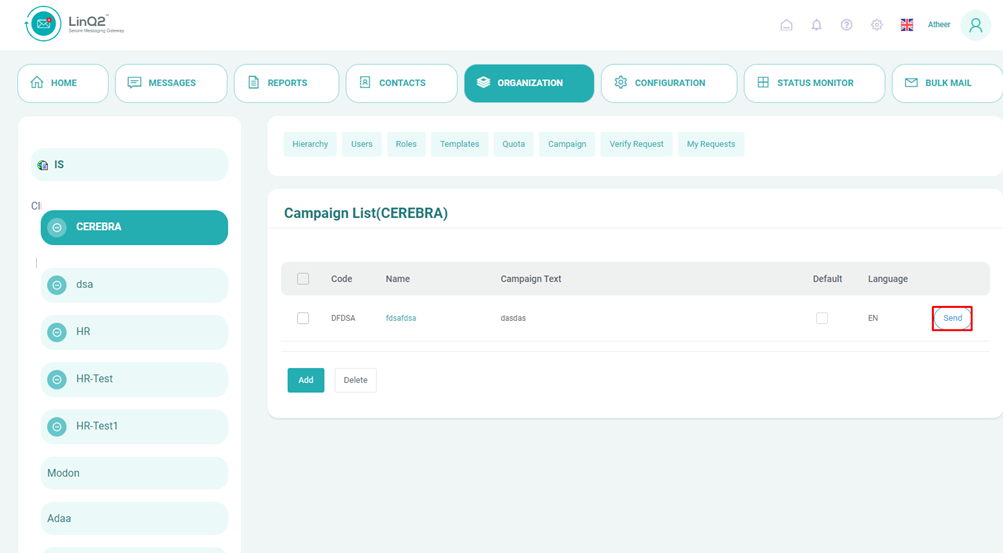1003x553 pixels.
Task: Open the CONTACTS tab
Action: tap(401, 83)
